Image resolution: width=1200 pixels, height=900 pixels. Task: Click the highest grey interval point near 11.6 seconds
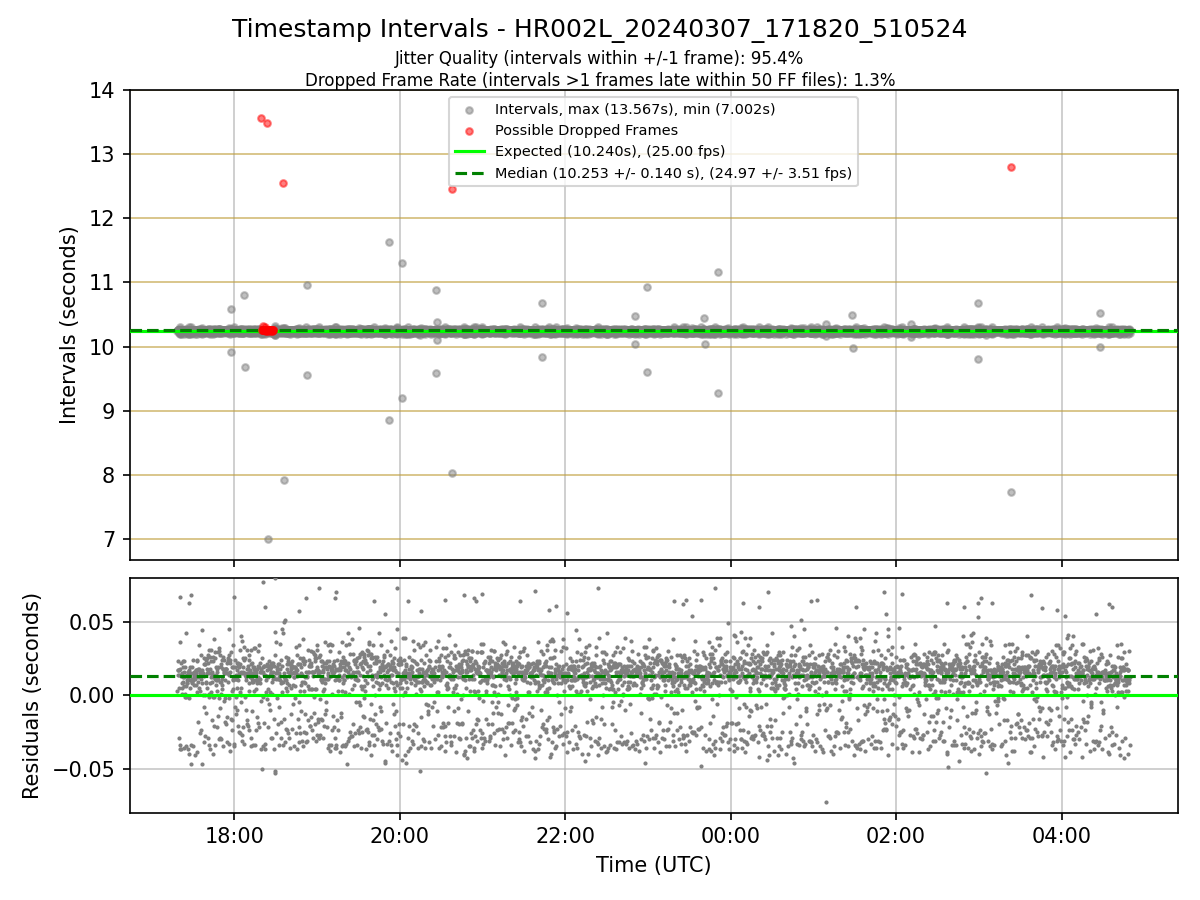click(x=389, y=242)
